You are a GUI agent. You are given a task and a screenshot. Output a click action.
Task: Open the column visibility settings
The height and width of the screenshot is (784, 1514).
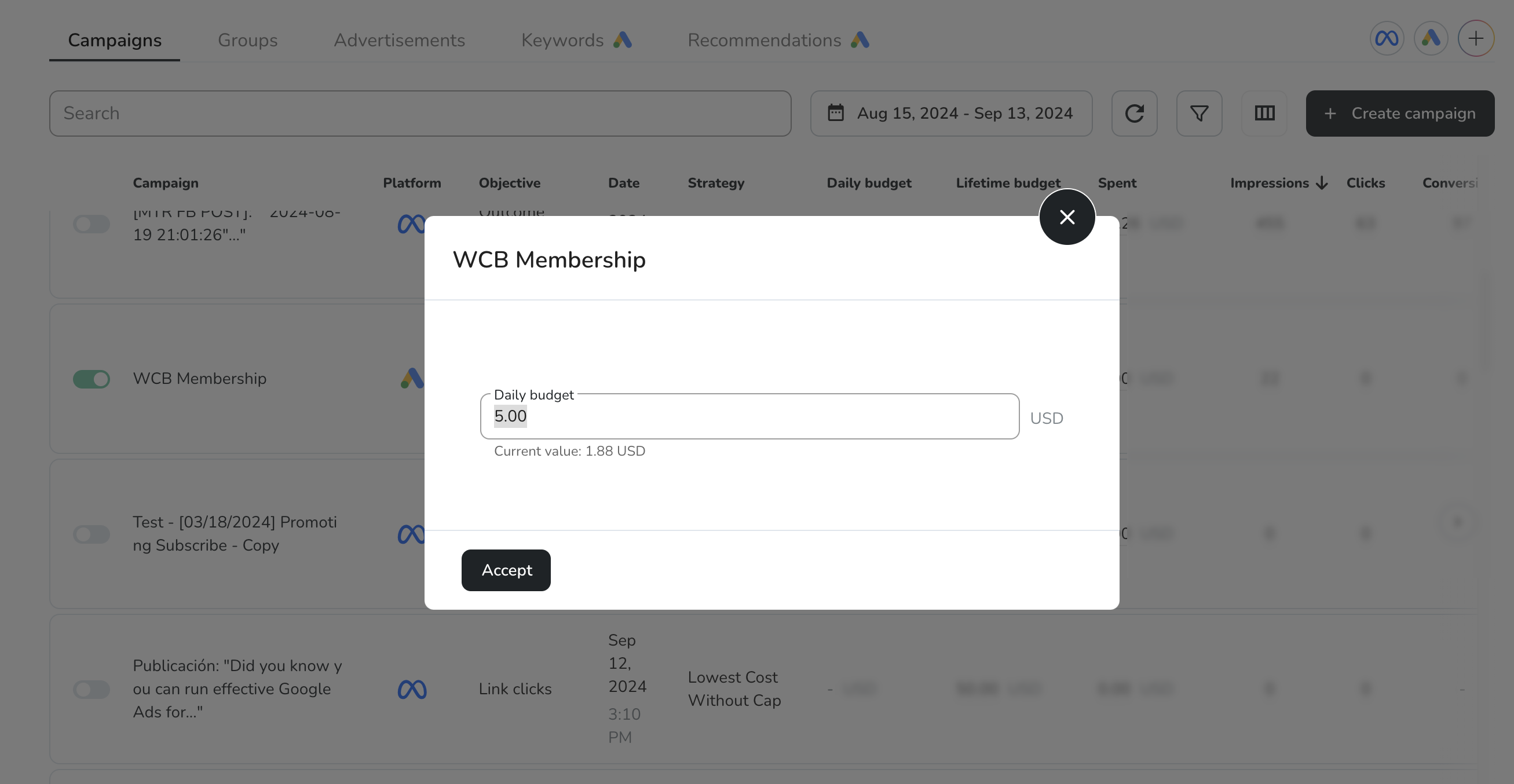[x=1265, y=113]
